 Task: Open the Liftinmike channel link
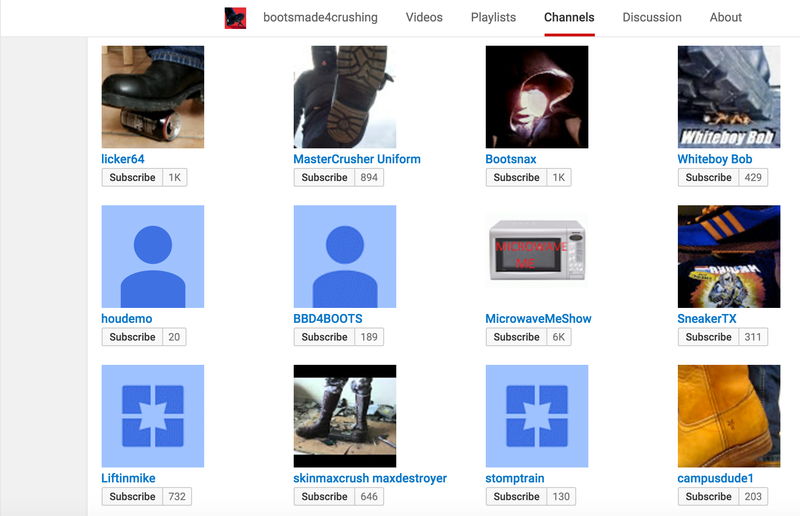(x=128, y=478)
